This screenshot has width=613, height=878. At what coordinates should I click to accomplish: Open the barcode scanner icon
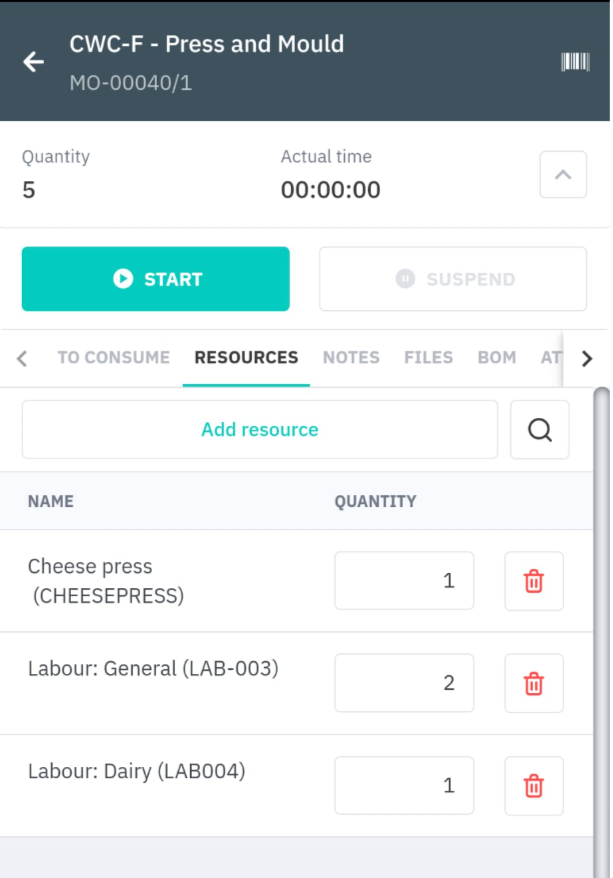[x=575, y=62]
